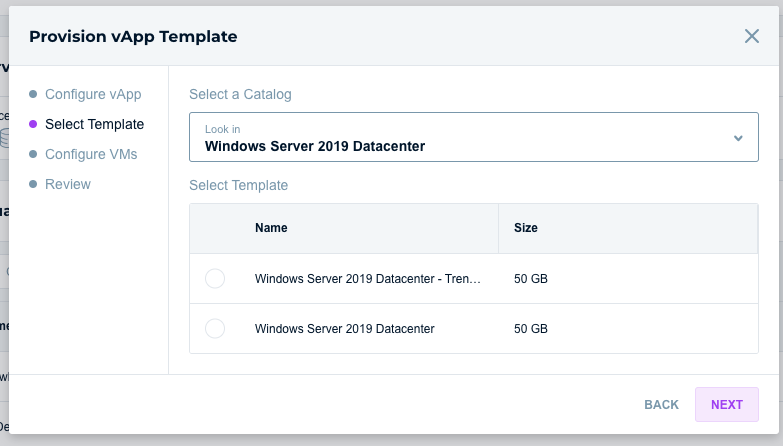Click the gray bullet beside Review
783x446 pixels.
33,185
